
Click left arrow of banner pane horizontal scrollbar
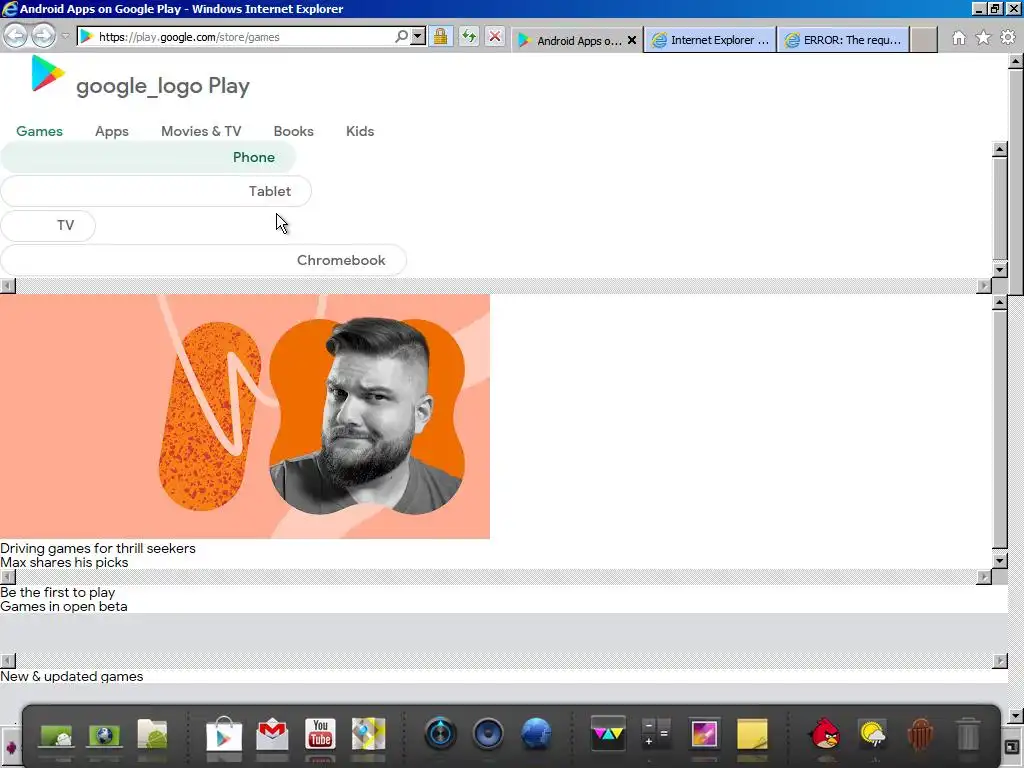coord(8,577)
